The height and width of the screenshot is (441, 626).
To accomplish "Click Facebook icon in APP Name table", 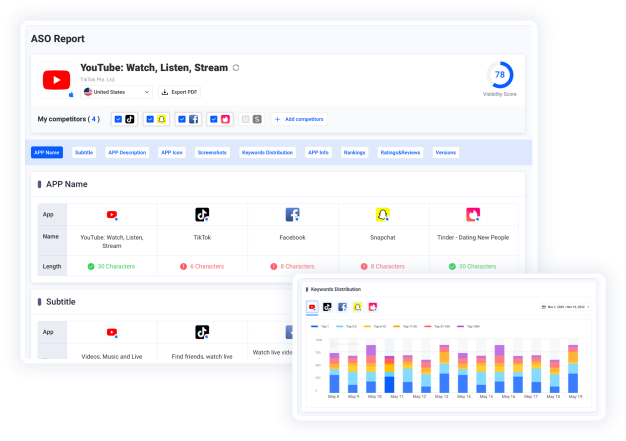I will (x=293, y=215).
